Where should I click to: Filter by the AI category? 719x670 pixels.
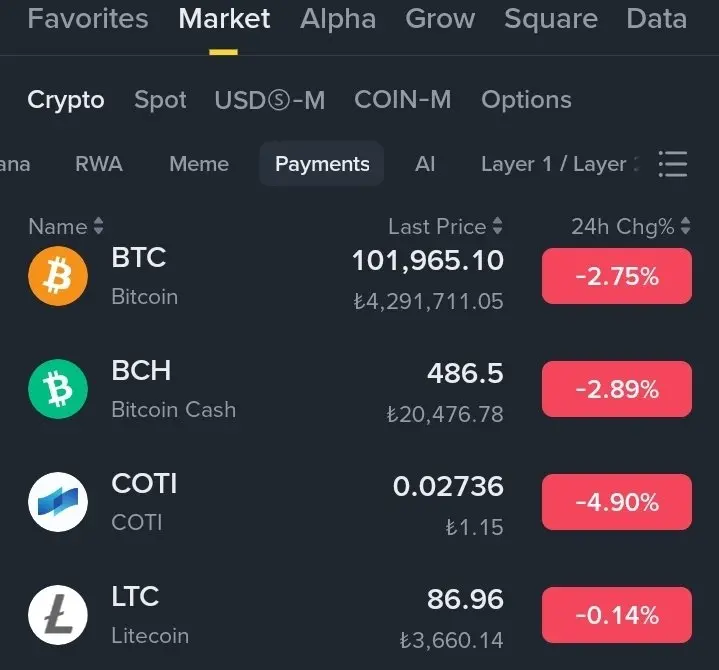click(x=425, y=164)
